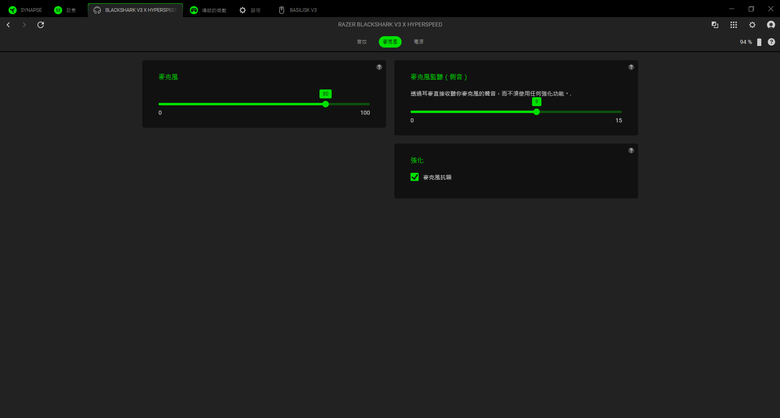
Task: Click the refresh icon
Action: 41,25
